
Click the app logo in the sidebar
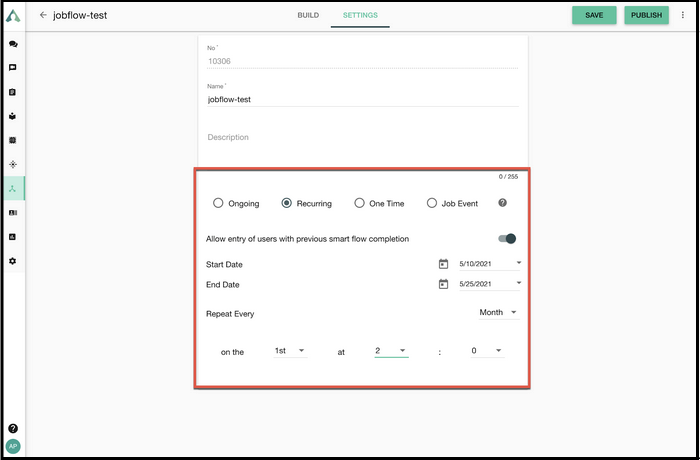13,16
